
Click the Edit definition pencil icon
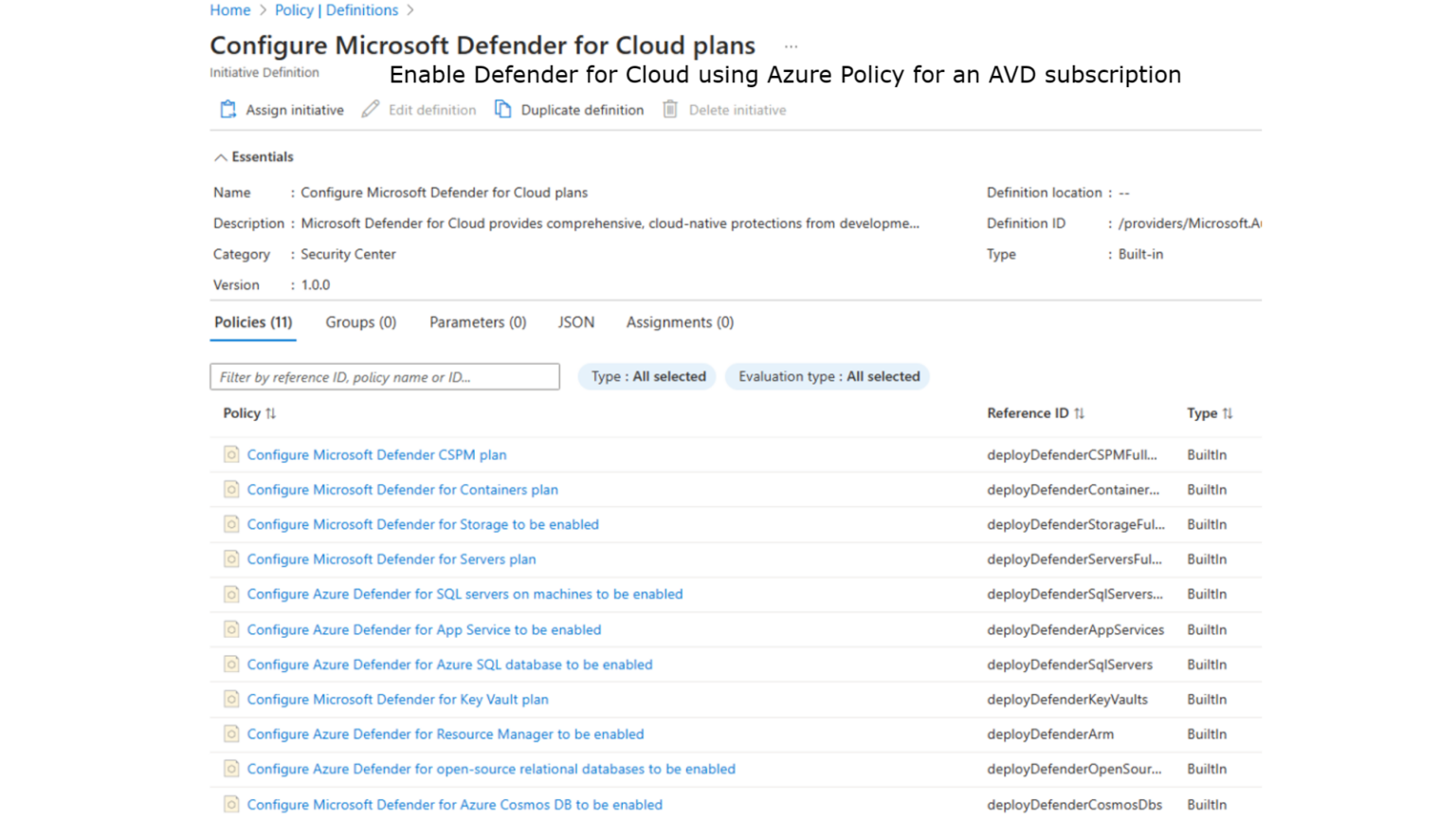click(x=371, y=110)
